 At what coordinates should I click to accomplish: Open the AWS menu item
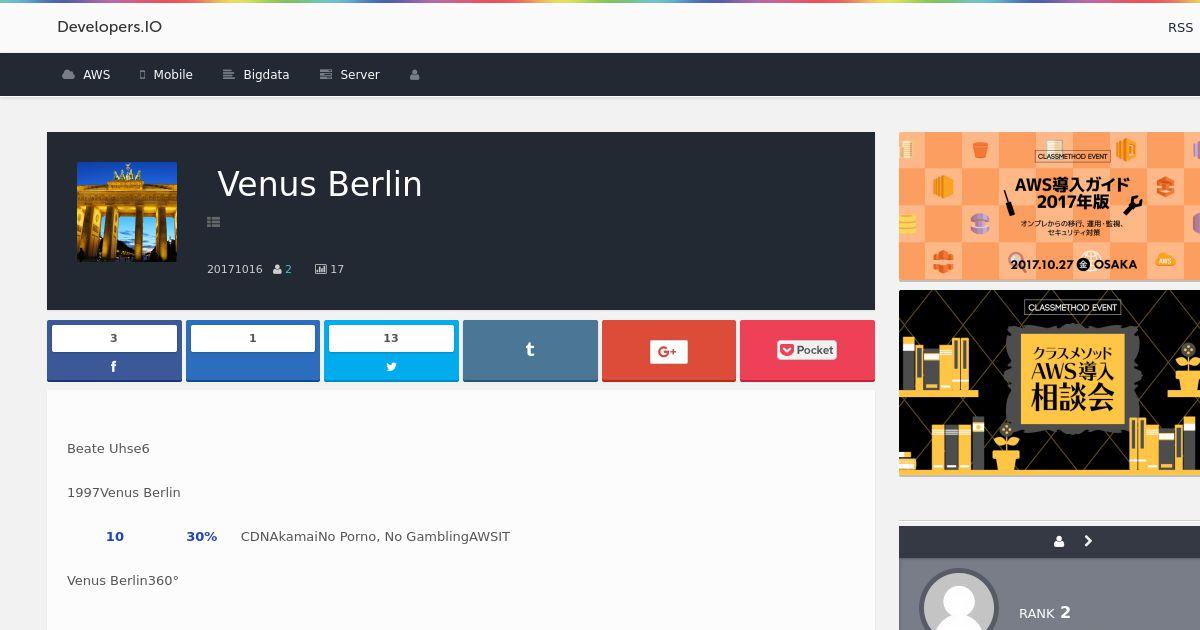tap(86, 75)
